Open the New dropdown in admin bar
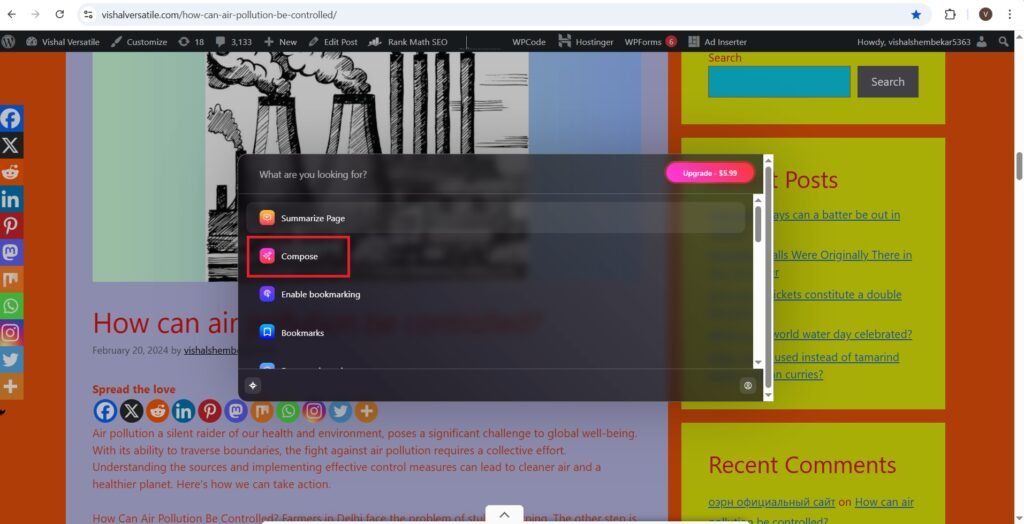Screen dimensions: 1024x524 point(281,42)
